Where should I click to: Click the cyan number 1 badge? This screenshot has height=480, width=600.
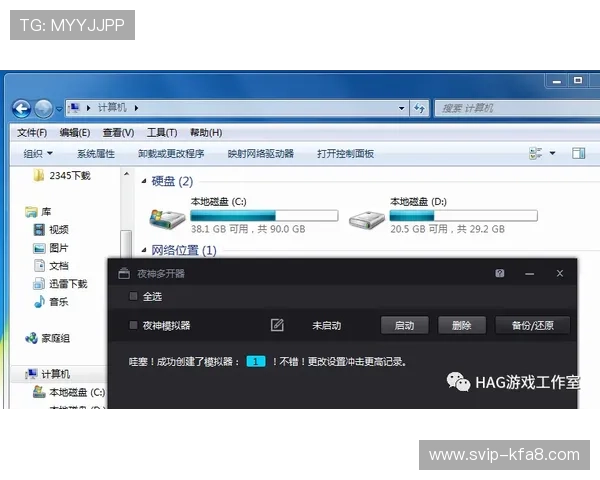256,361
